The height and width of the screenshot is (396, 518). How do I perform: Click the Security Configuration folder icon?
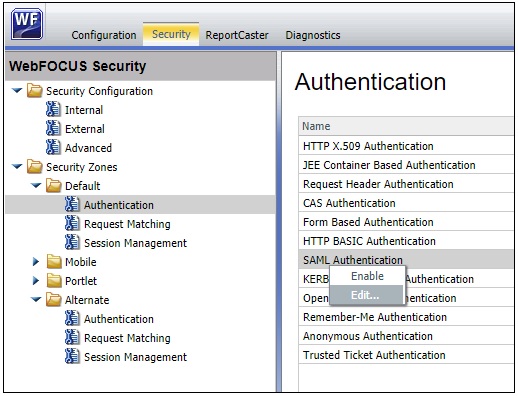[35, 90]
